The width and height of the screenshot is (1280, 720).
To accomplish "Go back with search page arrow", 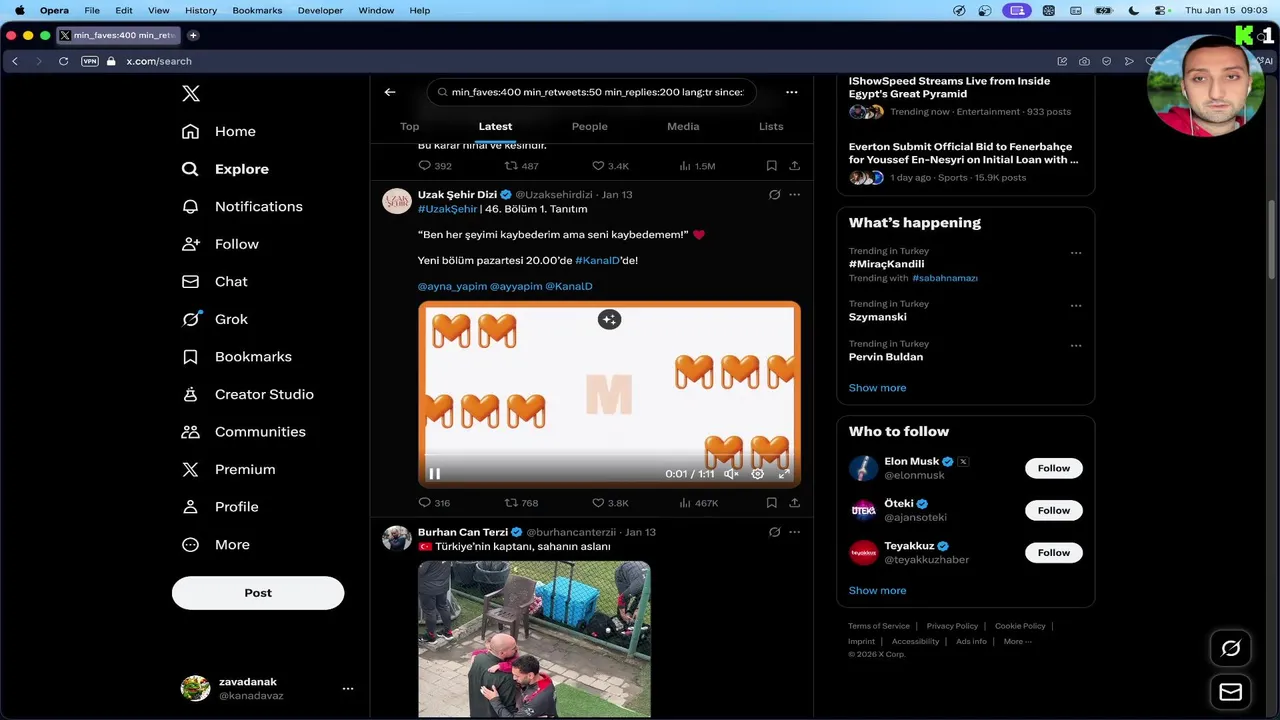I will point(390,92).
